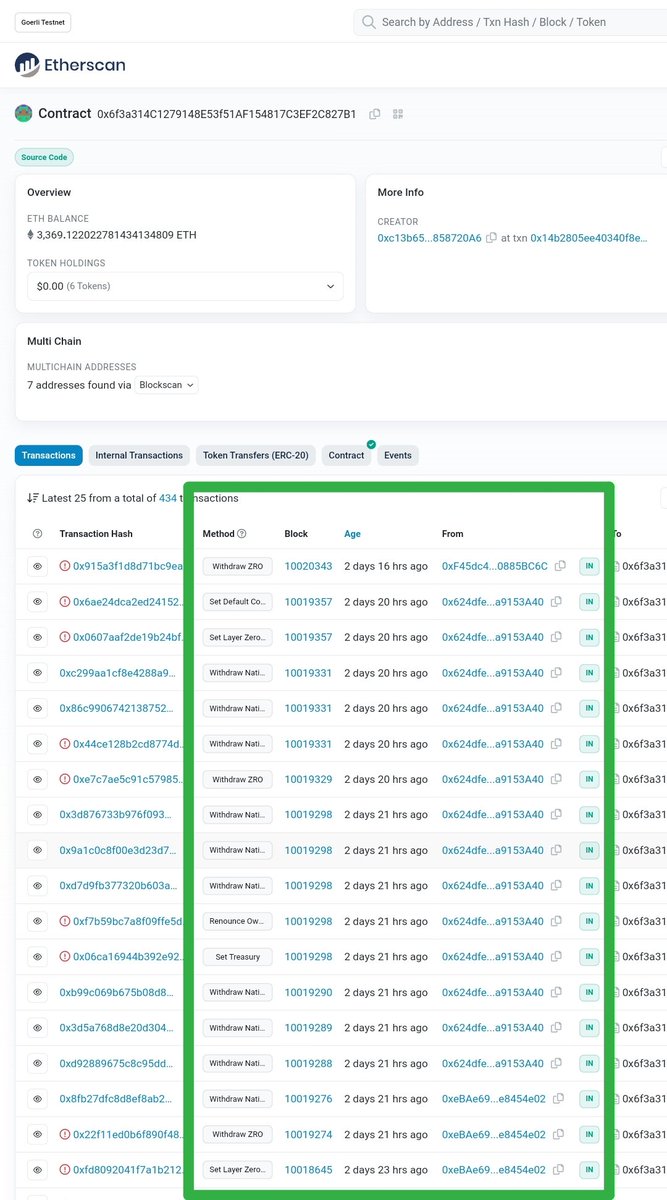
Task: Preview transaction 0x44ce128b2cd8774d with eye icon
Action: pyautogui.click(x=37, y=744)
